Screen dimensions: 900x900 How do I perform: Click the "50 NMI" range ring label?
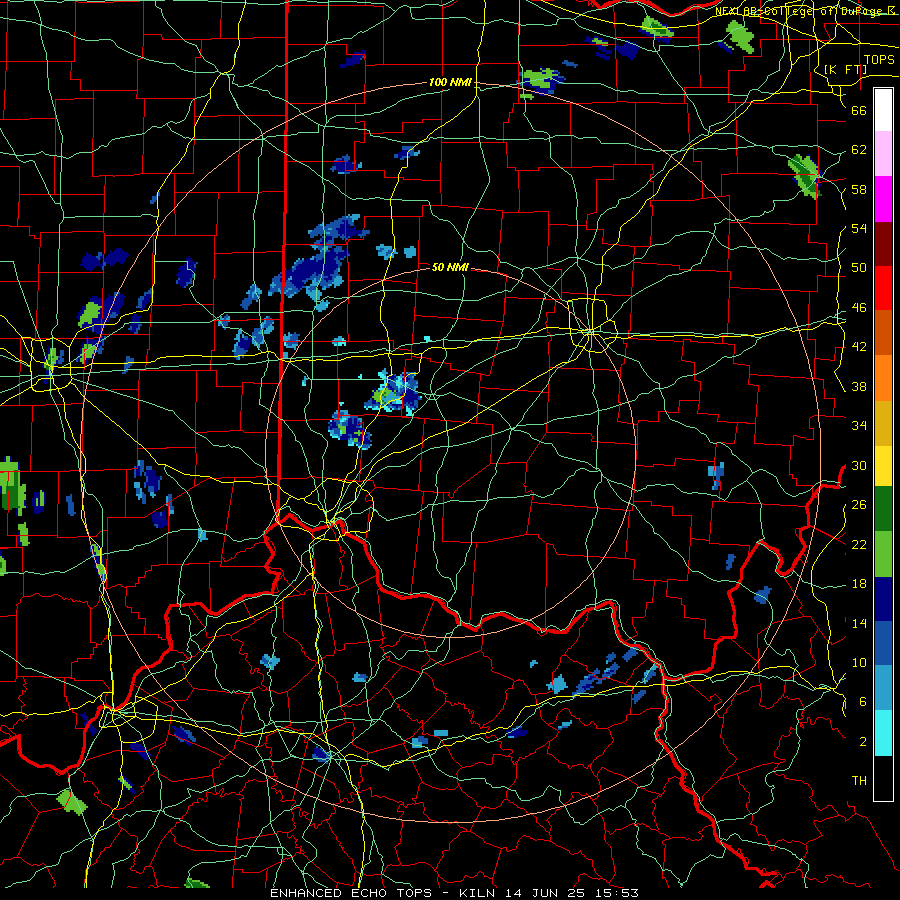[x=450, y=267]
